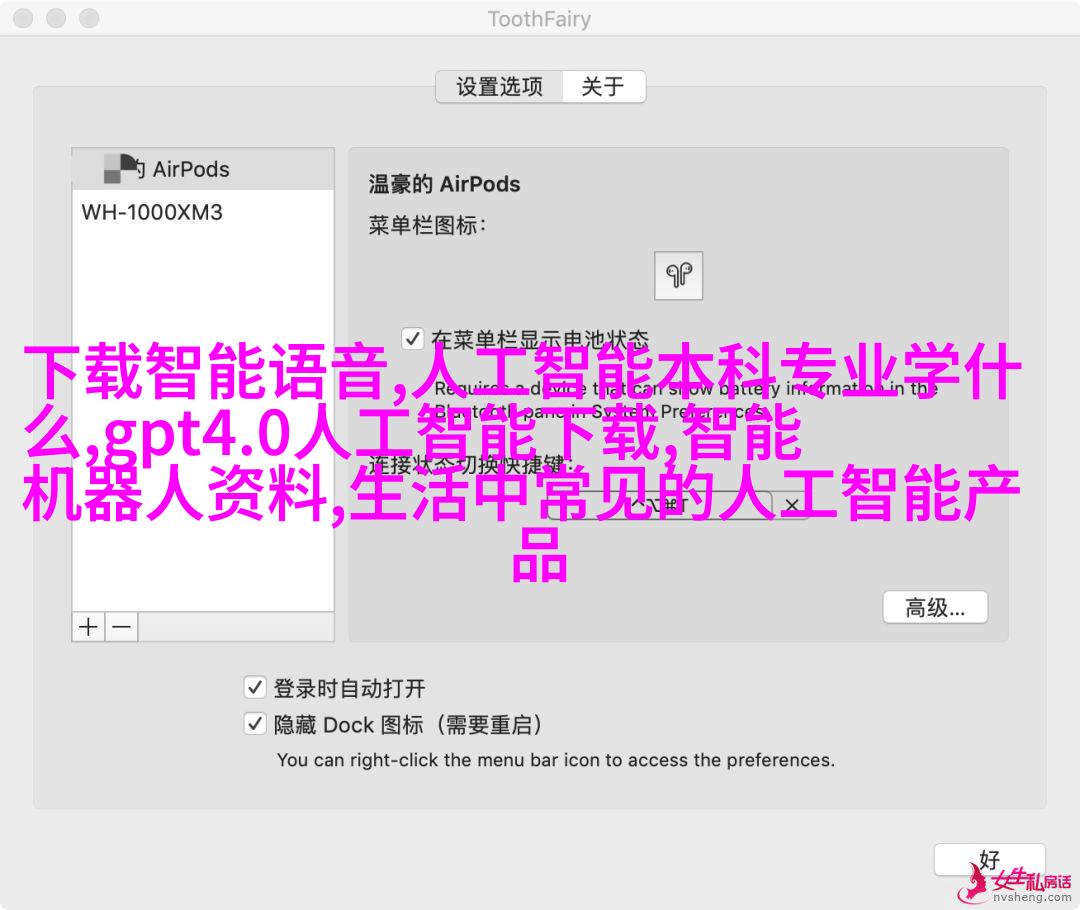The height and width of the screenshot is (910, 1080).
Task: Clear the hotkey with the × button
Action: tap(792, 506)
